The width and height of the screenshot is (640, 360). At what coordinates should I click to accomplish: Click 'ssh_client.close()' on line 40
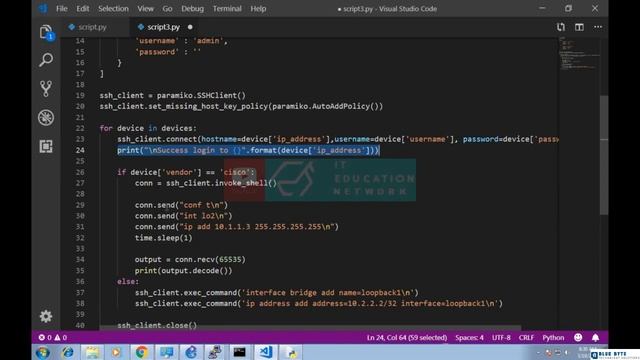click(157, 325)
